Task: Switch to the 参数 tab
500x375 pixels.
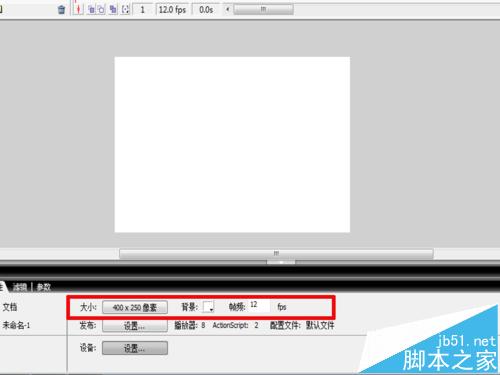Action: [x=44, y=287]
